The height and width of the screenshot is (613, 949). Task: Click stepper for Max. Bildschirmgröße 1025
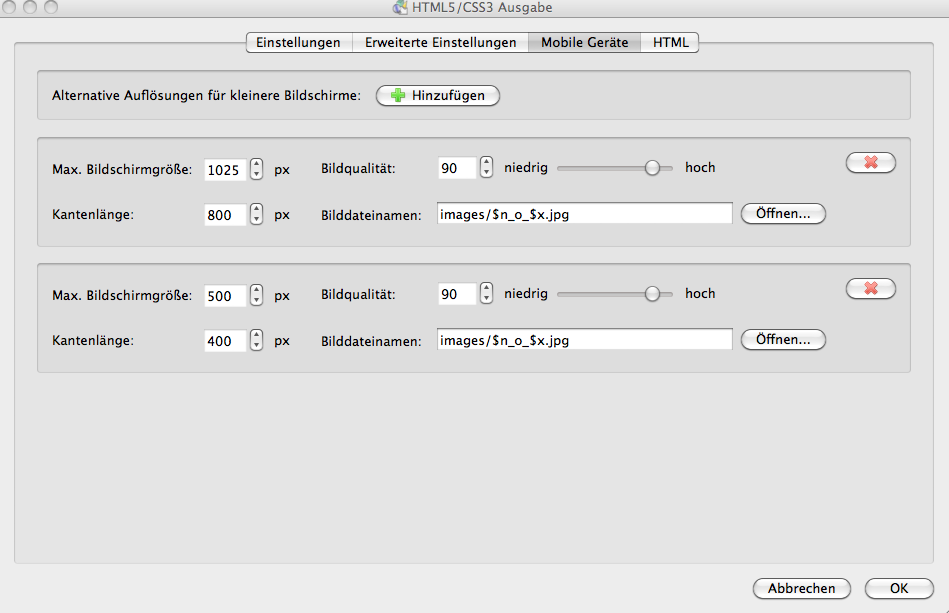(x=257, y=169)
